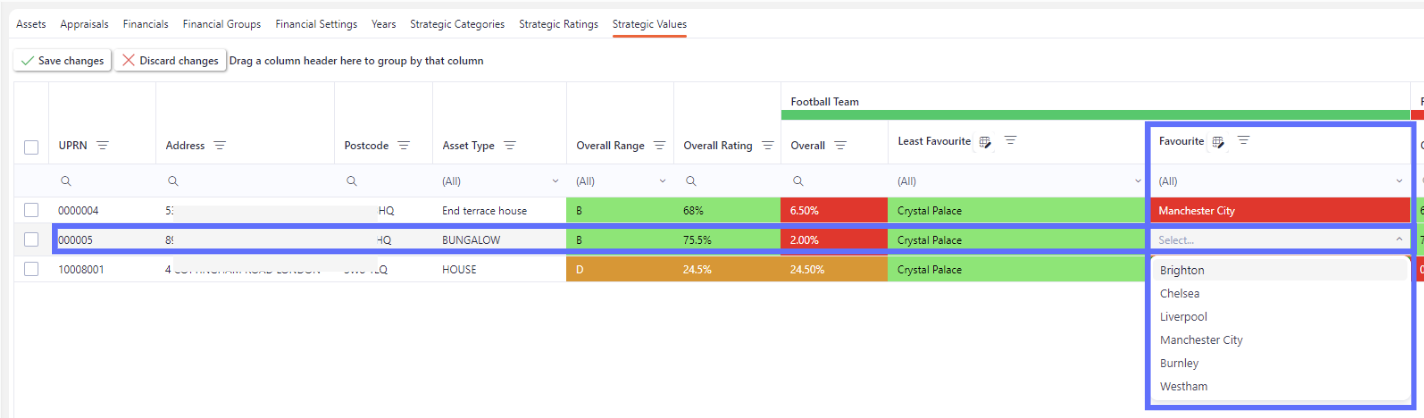Open the Address column filter icon

pos(220,146)
